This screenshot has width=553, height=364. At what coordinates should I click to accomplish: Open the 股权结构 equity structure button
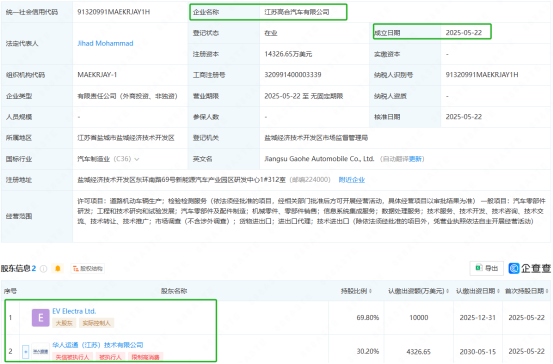87,269
